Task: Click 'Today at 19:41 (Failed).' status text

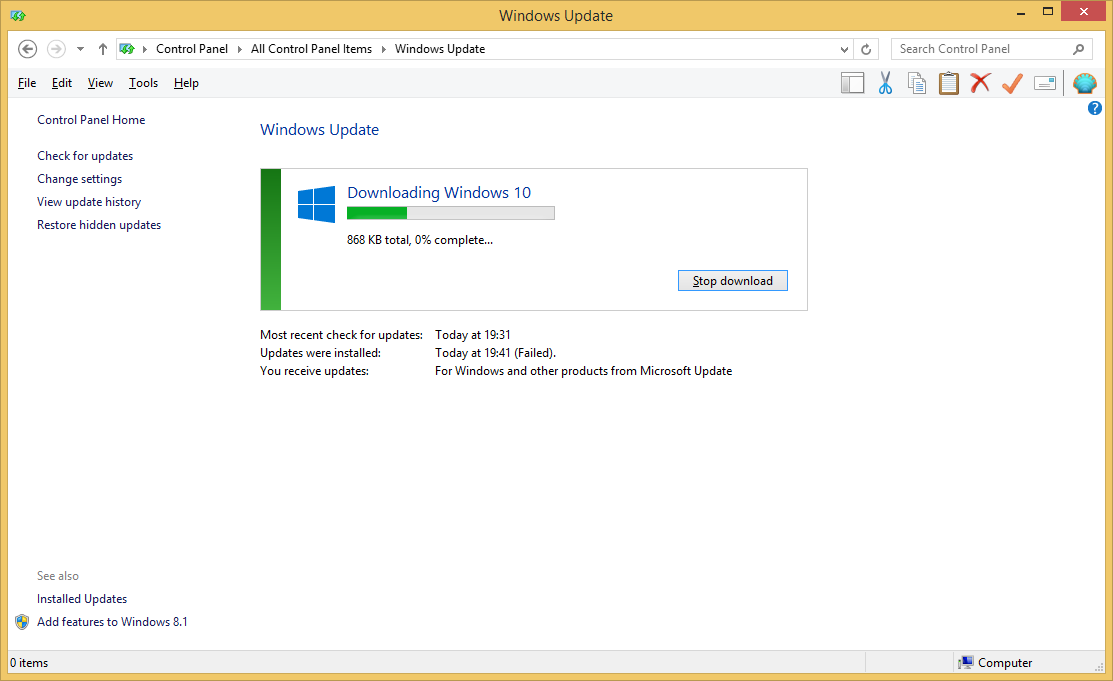Action: pyautogui.click(x=495, y=353)
